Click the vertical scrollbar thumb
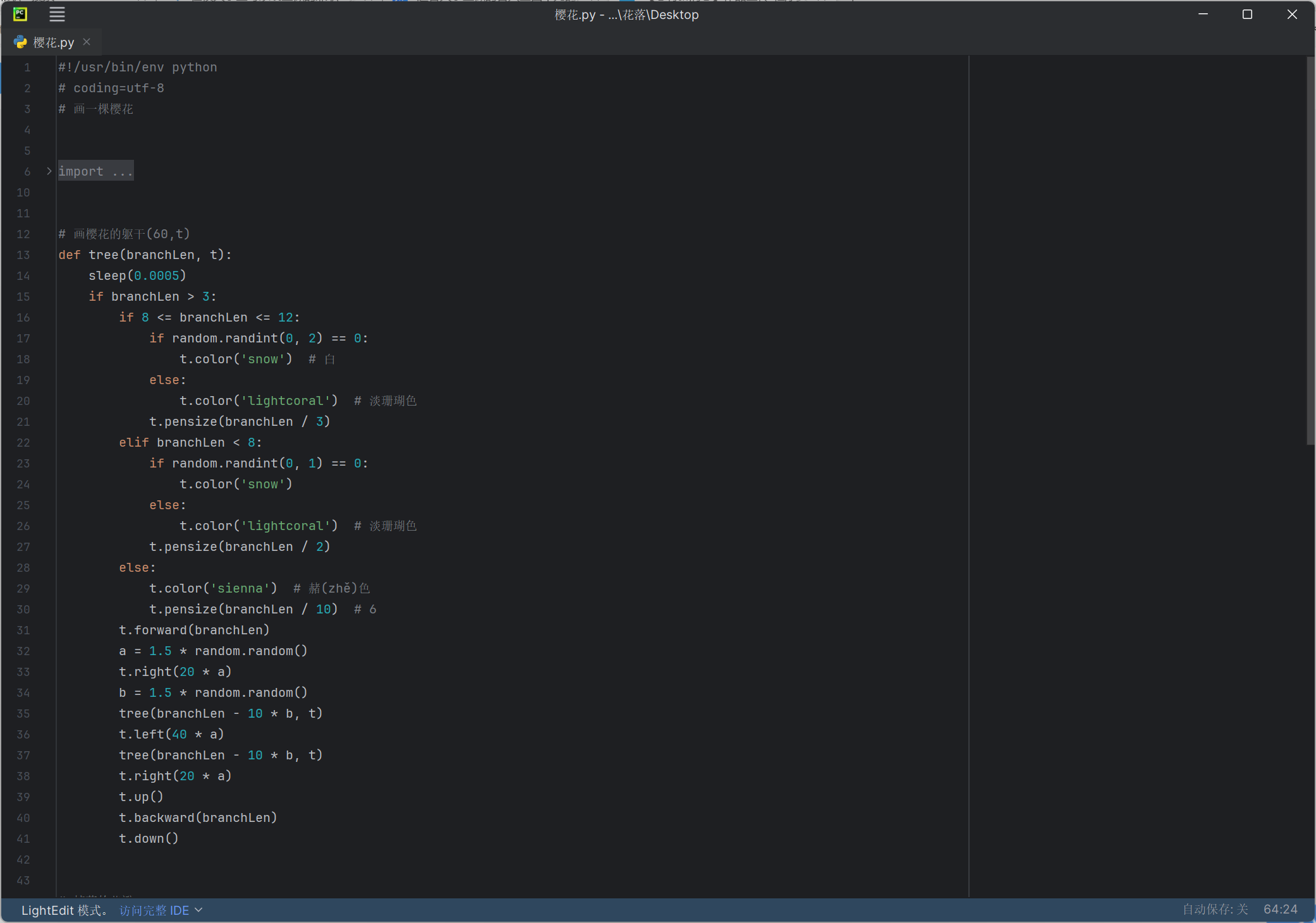Viewport: 1316px width, 923px height. point(1310,251)
